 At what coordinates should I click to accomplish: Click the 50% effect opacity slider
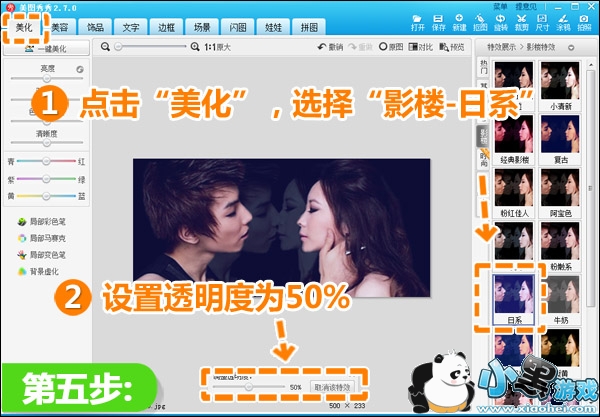click(249, 387)
